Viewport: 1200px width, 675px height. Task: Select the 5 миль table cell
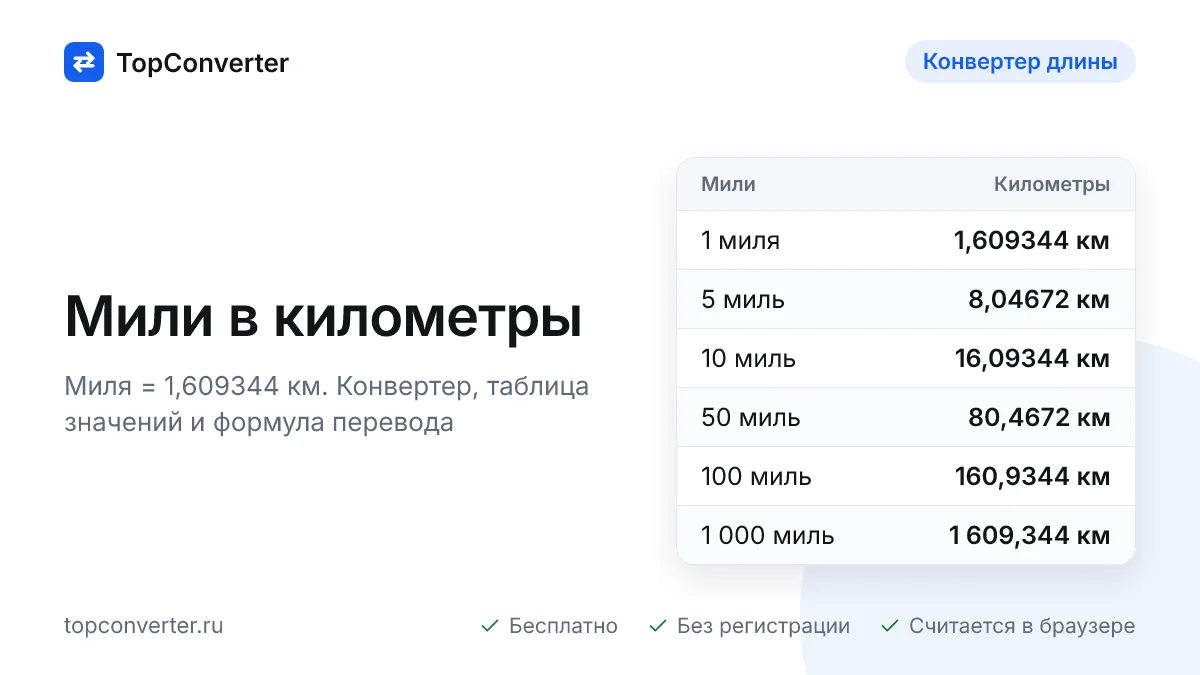click(743, 300)
